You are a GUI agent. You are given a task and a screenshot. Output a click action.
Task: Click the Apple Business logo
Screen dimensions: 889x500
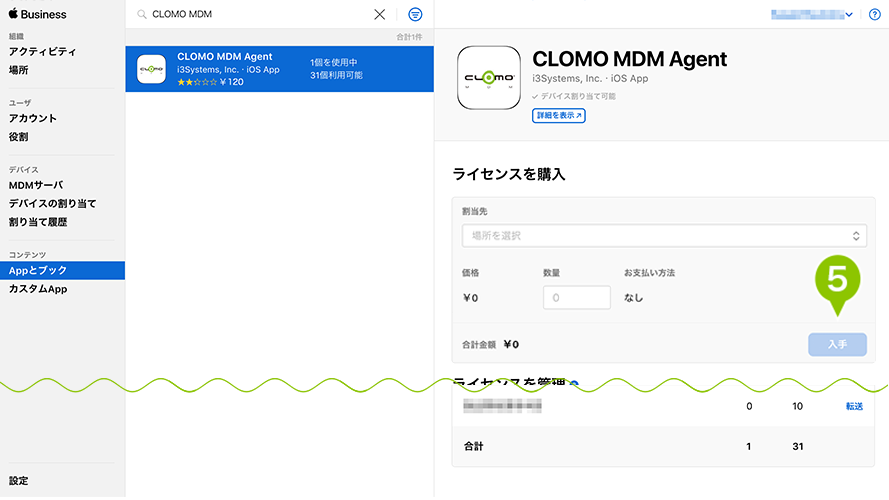[37, 14]
